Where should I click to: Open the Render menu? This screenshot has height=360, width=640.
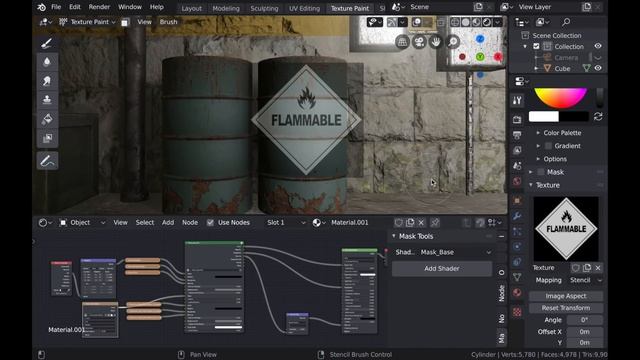[99, 7]
